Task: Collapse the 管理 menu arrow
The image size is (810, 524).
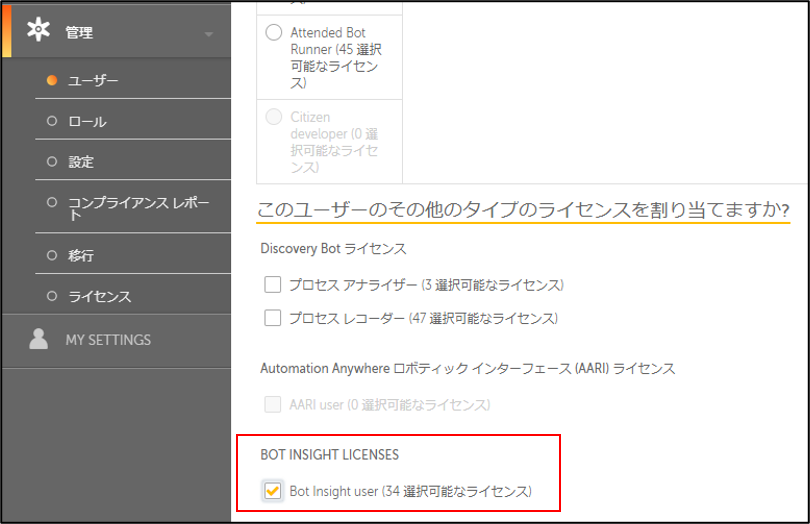Action: tap(209, 34)
